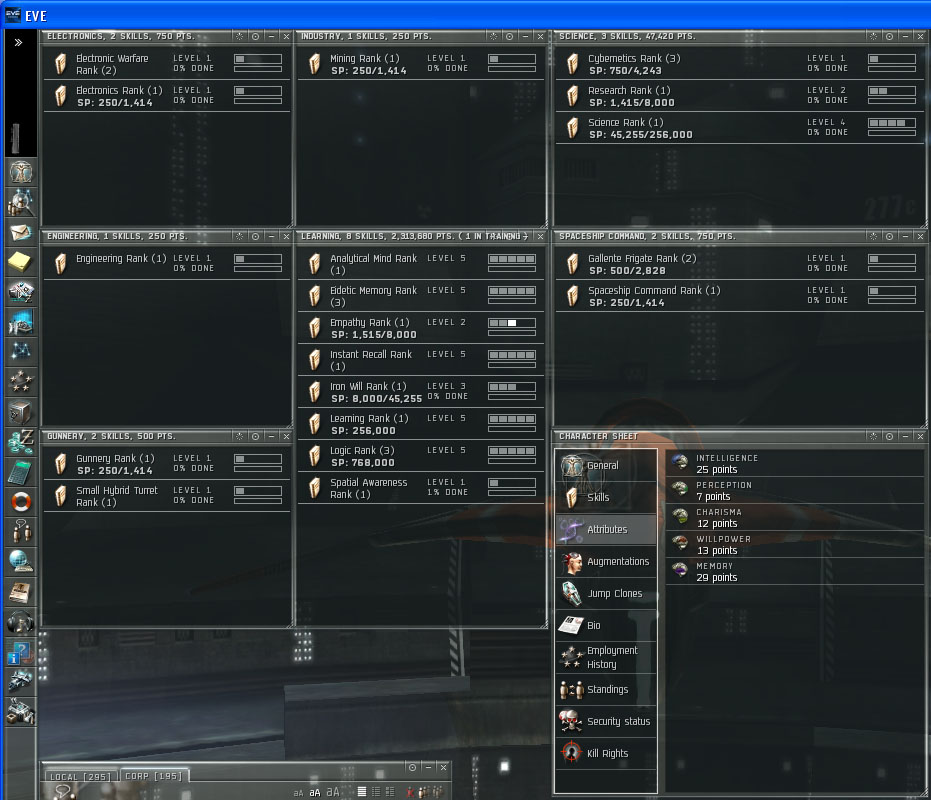Click the arrow in the Learning window header
Screen dimensions: 931x800
coord(525,236)
